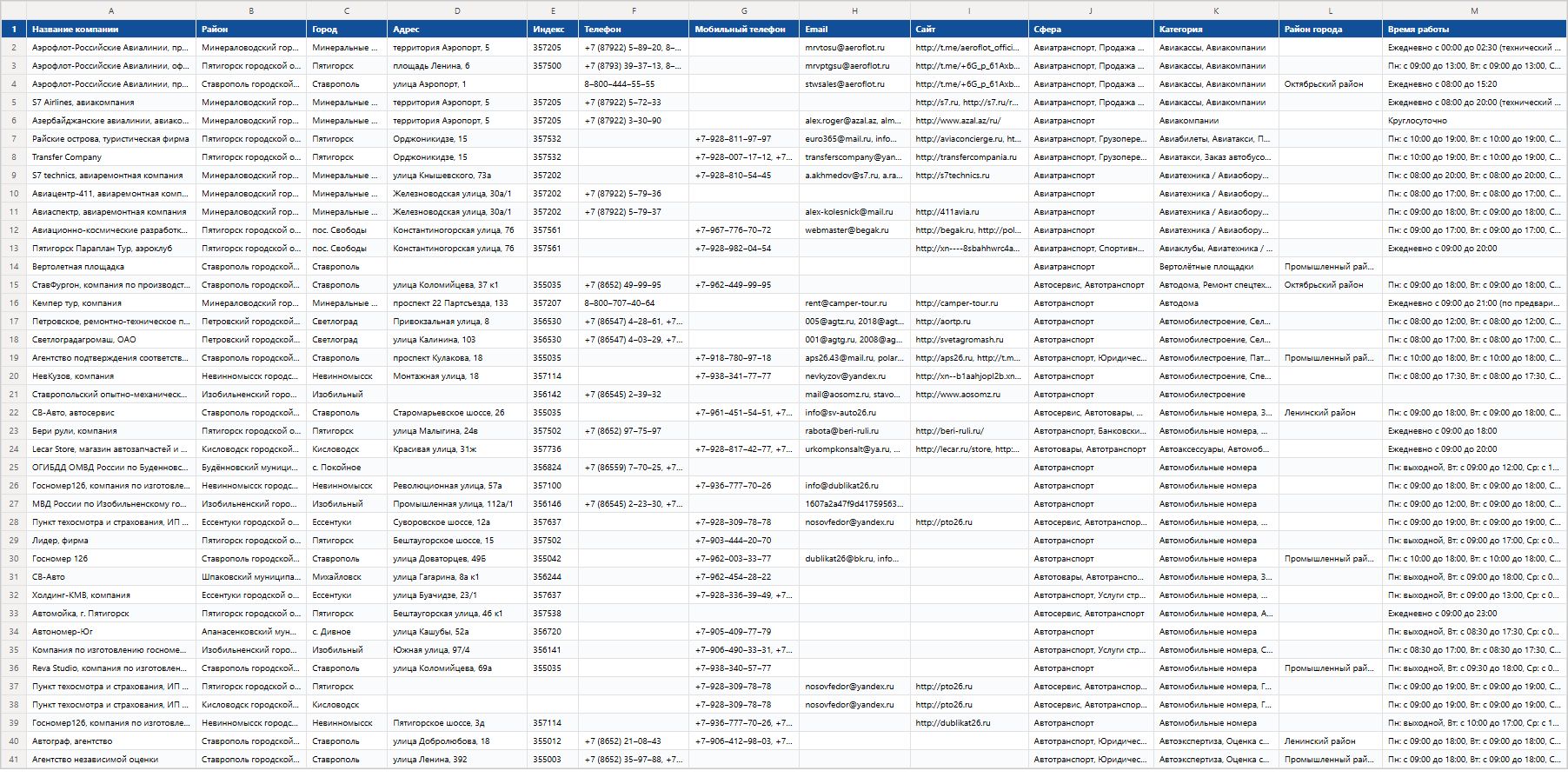Click the 'Категория' header cell
This screenshot has height=784, width=1568.
pos(1216,30)
